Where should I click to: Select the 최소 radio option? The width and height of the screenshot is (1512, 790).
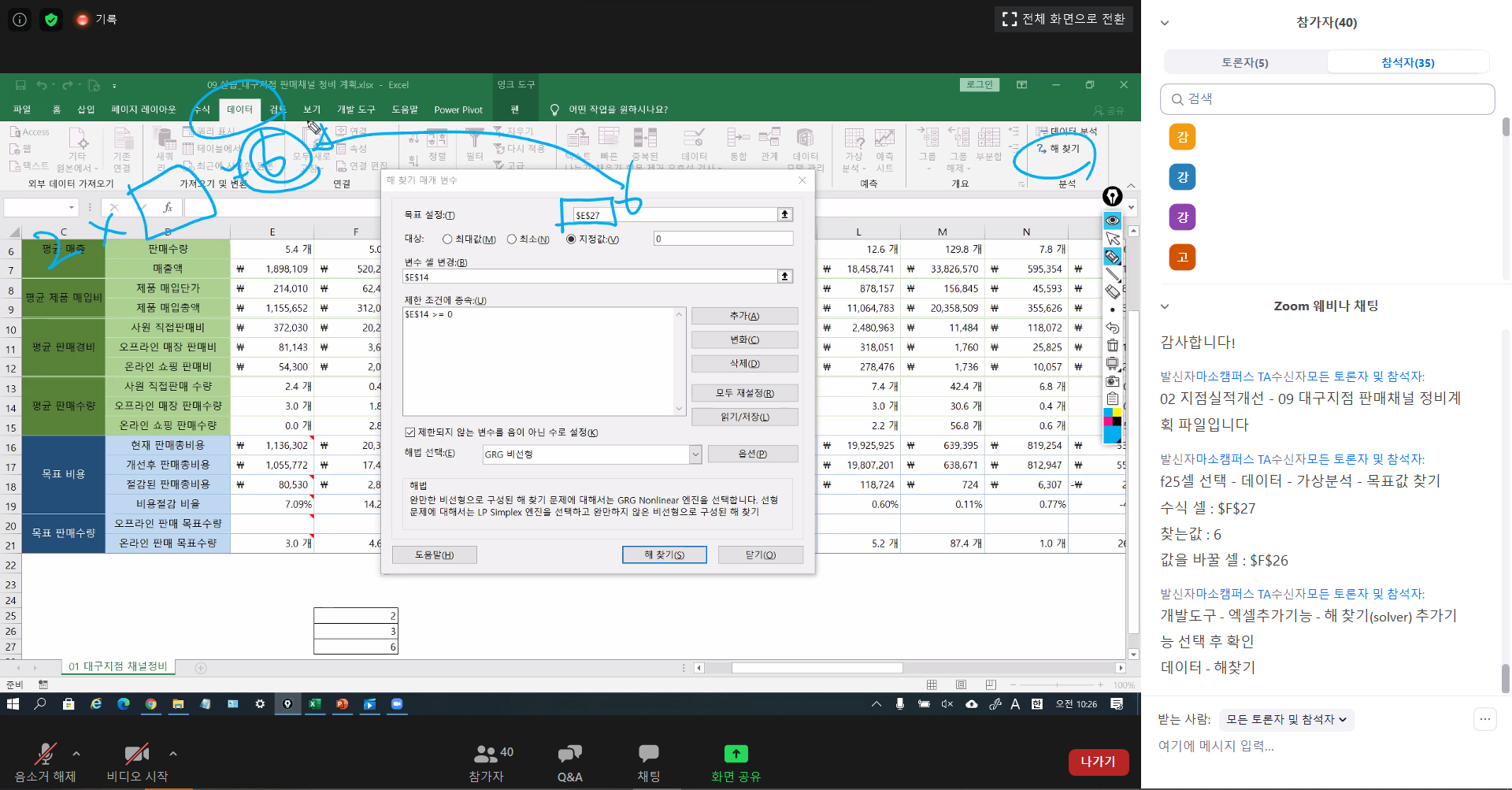[x=512, y=239]
